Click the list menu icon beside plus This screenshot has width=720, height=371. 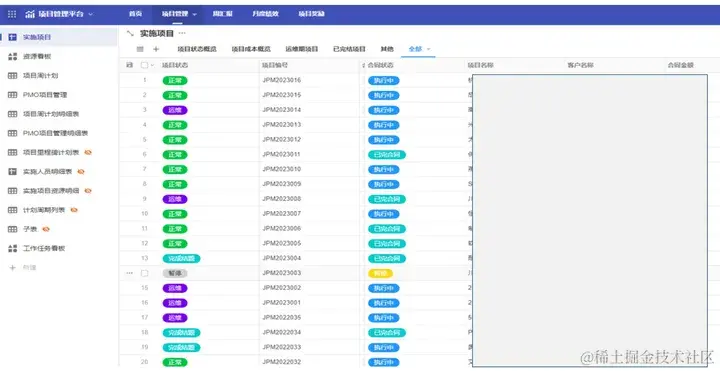click(140, 49)
